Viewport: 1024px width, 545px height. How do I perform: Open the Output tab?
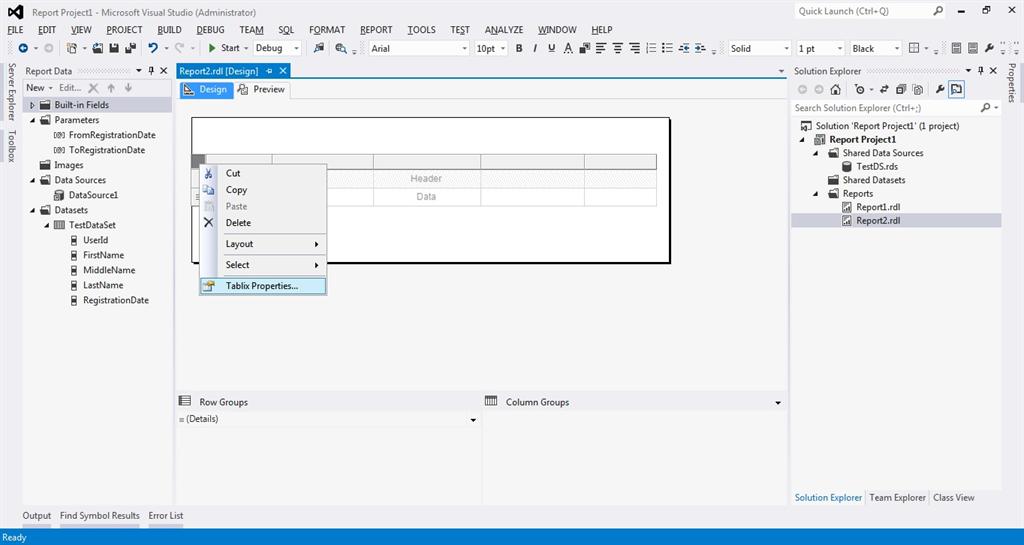tap(37, 516)
